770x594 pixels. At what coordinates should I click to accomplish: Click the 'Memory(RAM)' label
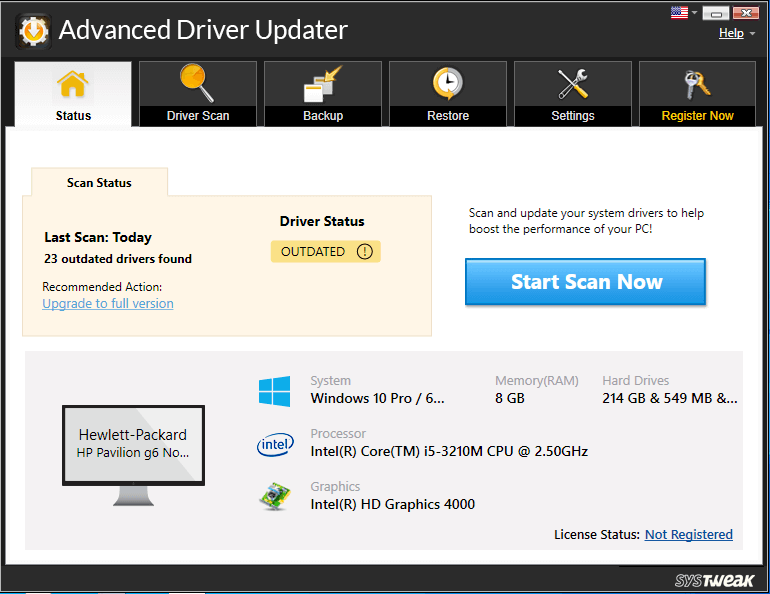(537, 380)
